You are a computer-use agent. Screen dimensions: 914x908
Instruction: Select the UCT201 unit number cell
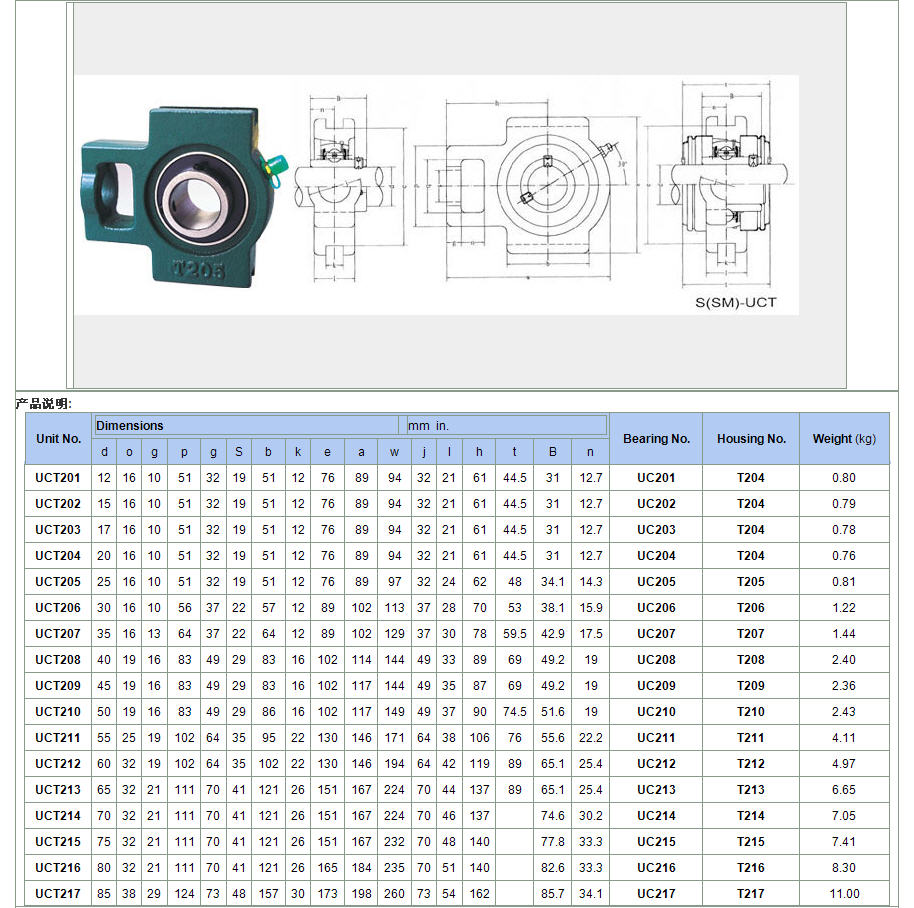58,478
